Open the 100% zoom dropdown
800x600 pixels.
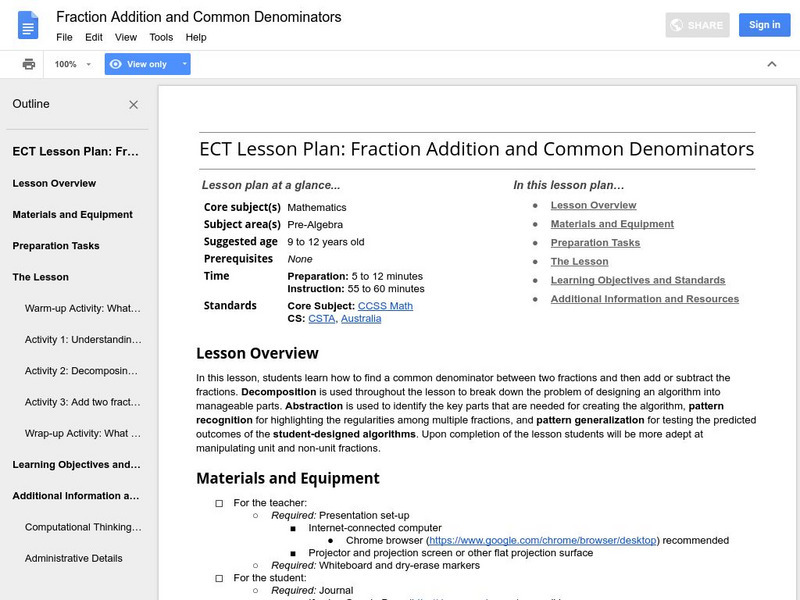[x=73, y=64]
